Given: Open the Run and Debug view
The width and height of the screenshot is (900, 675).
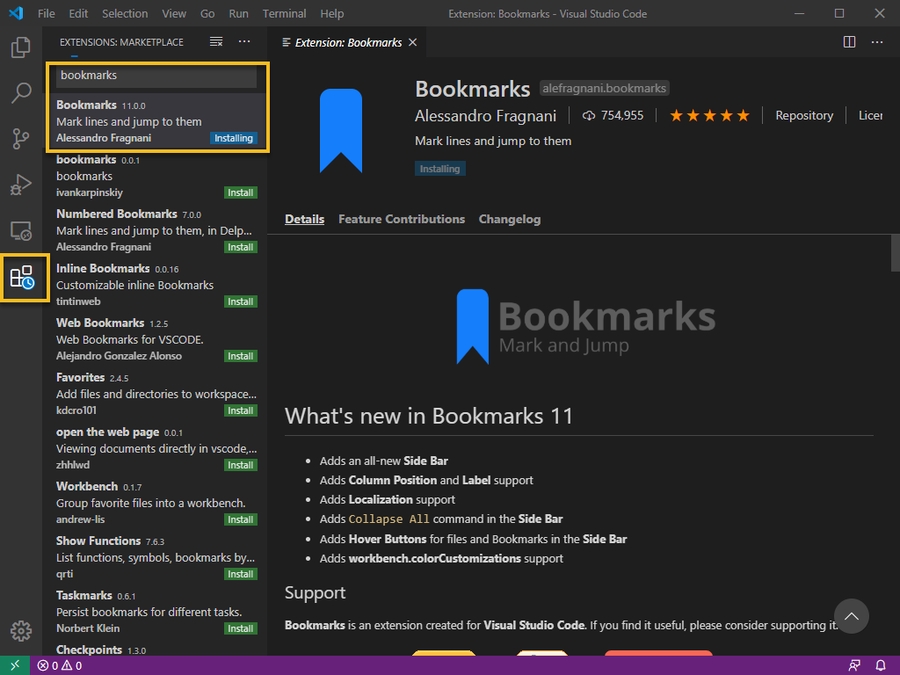Looking at the screenshot, I should 21,185.
